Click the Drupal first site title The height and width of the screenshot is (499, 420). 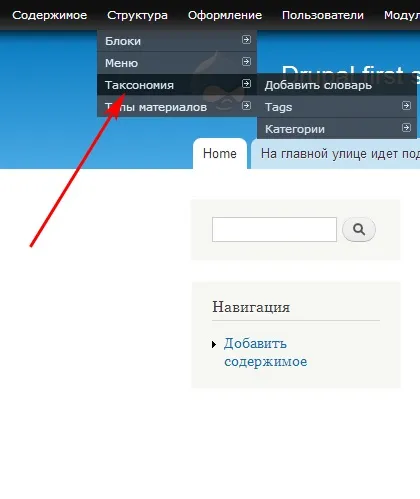pos(351,74)
